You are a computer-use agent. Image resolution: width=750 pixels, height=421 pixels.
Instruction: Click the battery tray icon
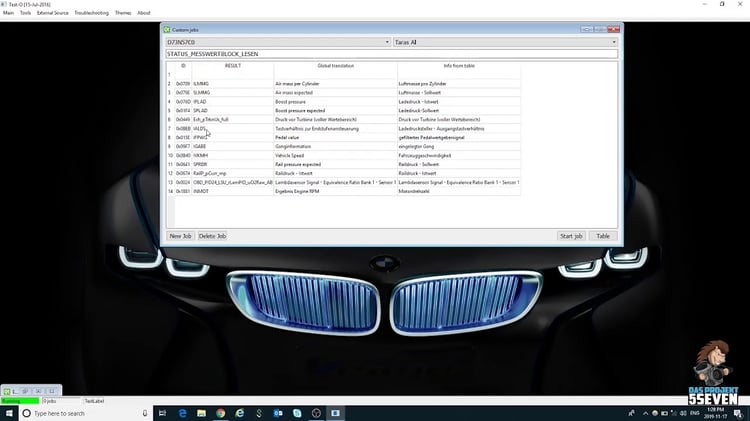(x=664, y=413)
